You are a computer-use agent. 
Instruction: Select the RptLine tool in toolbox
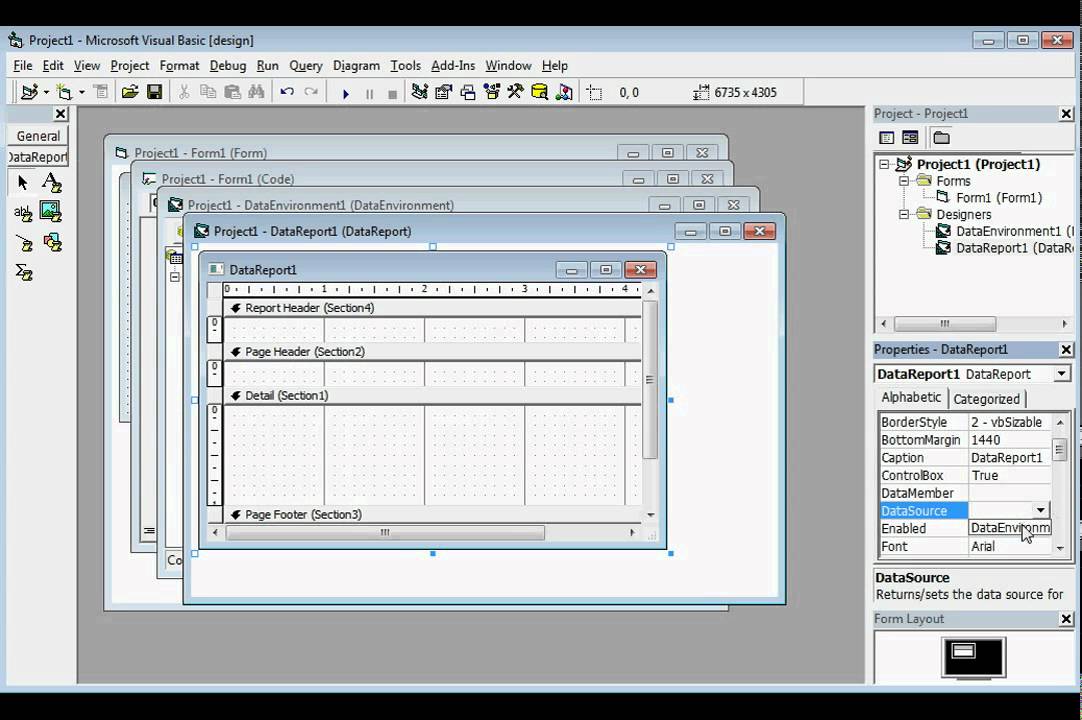pos(23,243)
